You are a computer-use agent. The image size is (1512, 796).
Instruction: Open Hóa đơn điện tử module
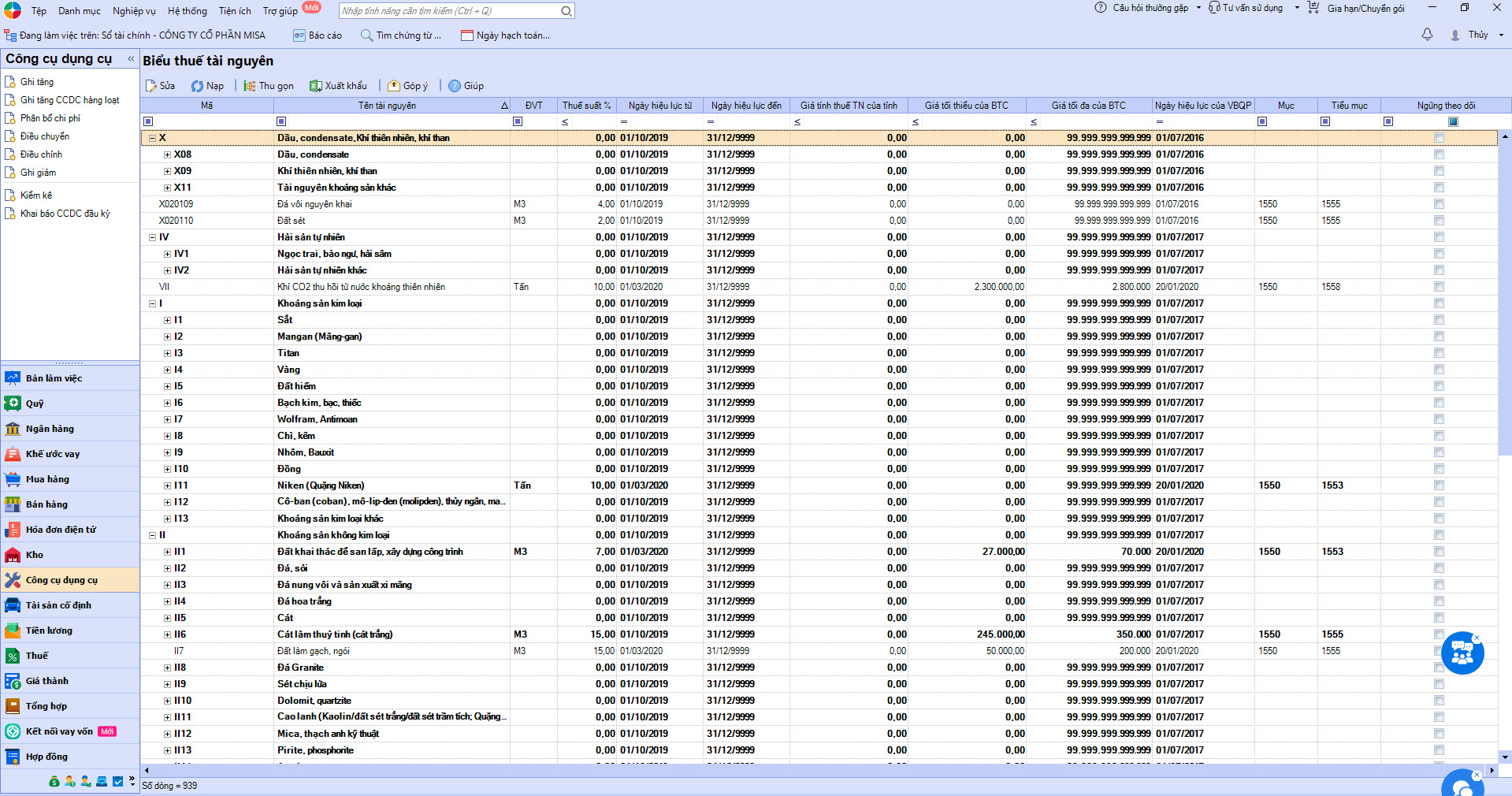60,530
